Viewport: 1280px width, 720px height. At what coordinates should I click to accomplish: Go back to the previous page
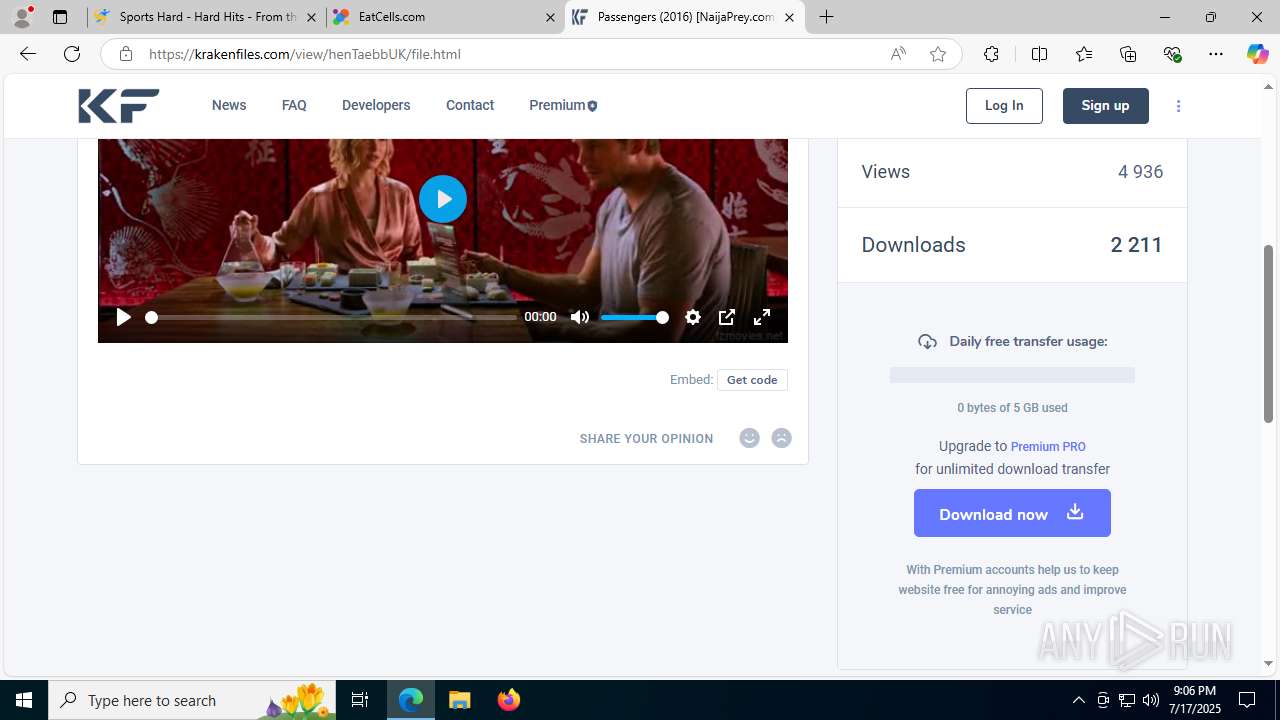[28, 54]
